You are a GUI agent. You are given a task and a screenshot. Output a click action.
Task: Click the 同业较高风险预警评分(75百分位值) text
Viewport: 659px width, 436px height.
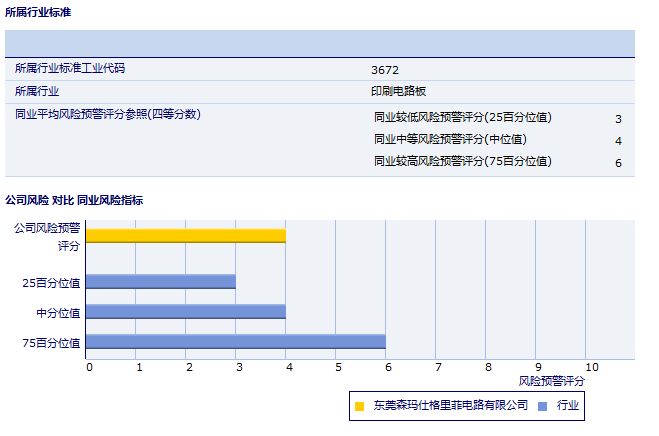pyautogui.click(x=462, y=161)
